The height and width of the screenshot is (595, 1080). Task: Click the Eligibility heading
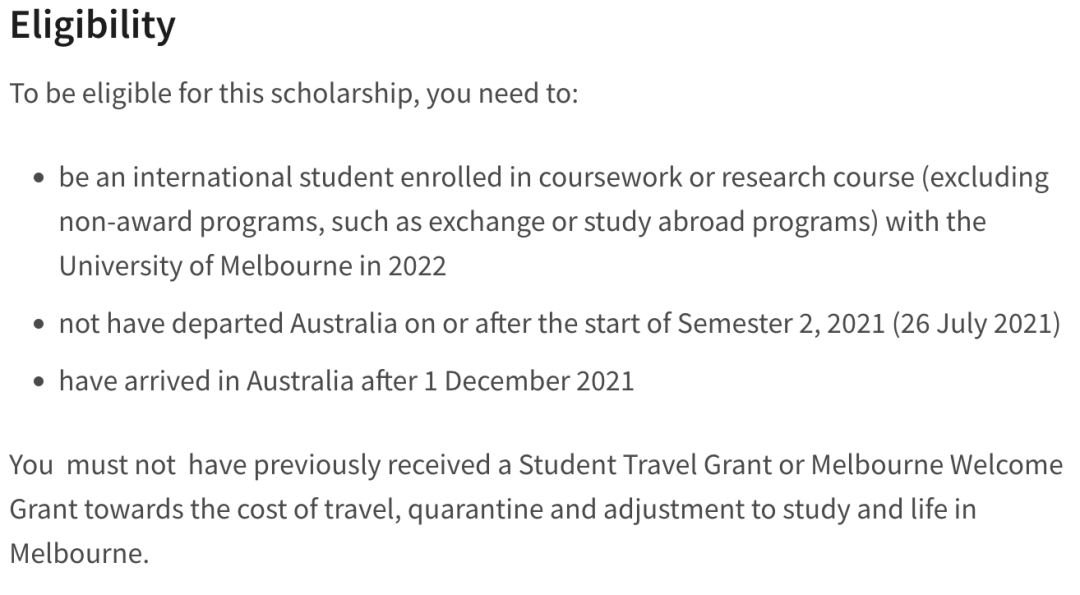pyautogui.click(x=92, y=26)
